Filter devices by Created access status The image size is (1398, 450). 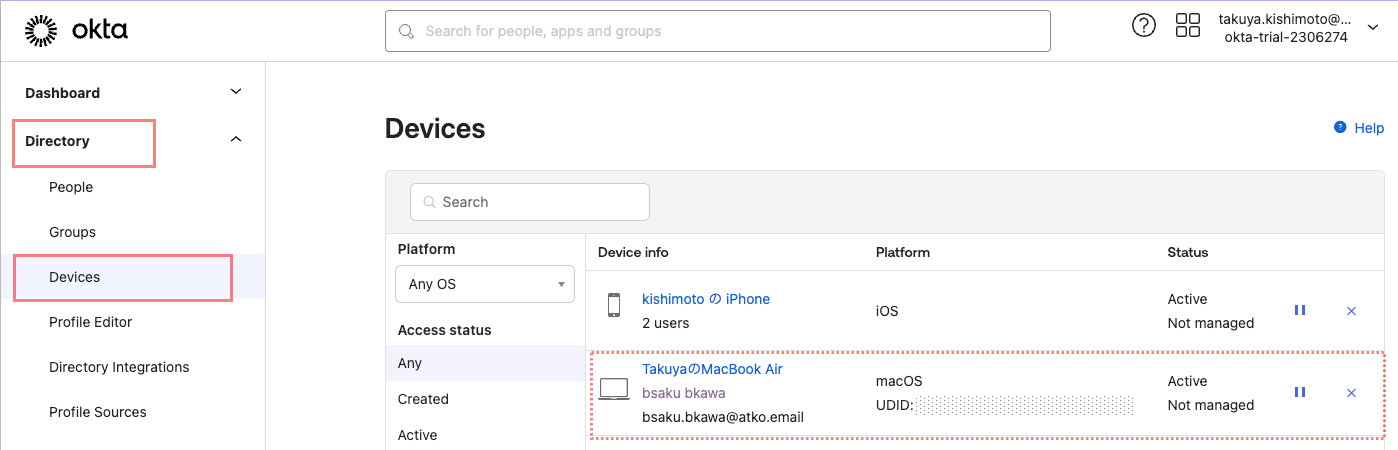click(x=423, y=399)
